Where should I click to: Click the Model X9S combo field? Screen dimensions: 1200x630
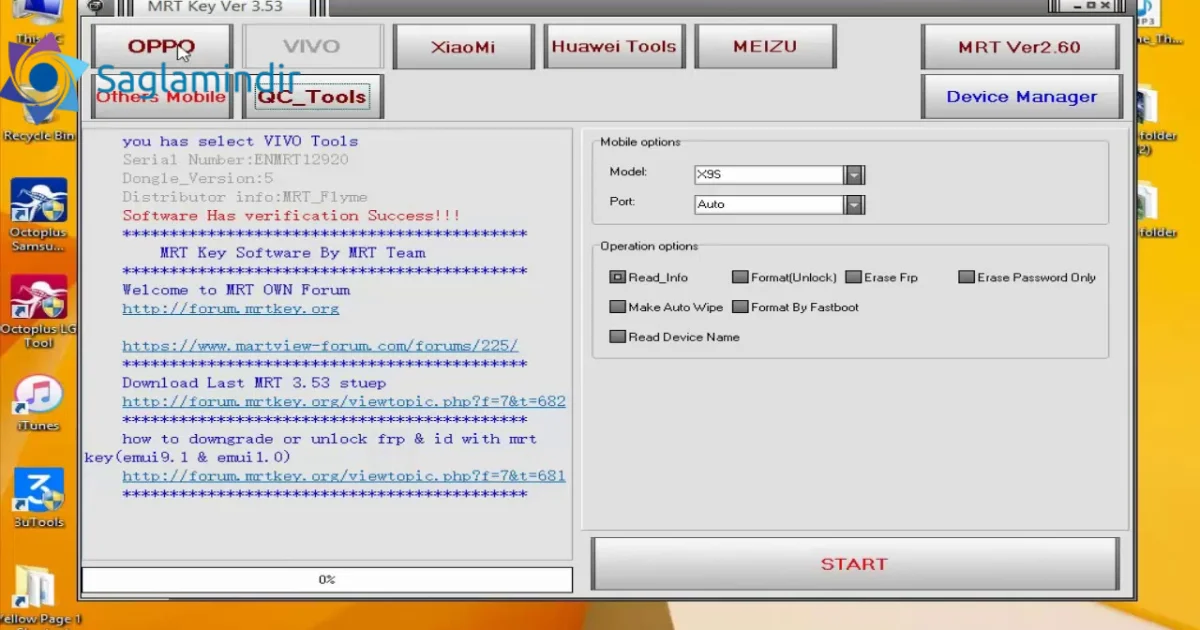pos(769,175)
